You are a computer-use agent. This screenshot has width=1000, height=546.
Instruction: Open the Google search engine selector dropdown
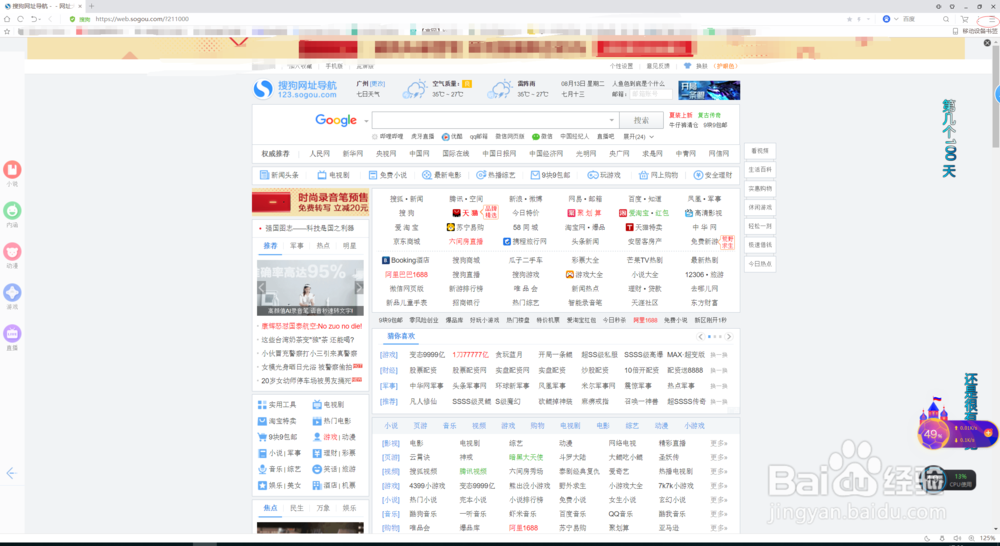pyautogui.click(x=366, y=121)
